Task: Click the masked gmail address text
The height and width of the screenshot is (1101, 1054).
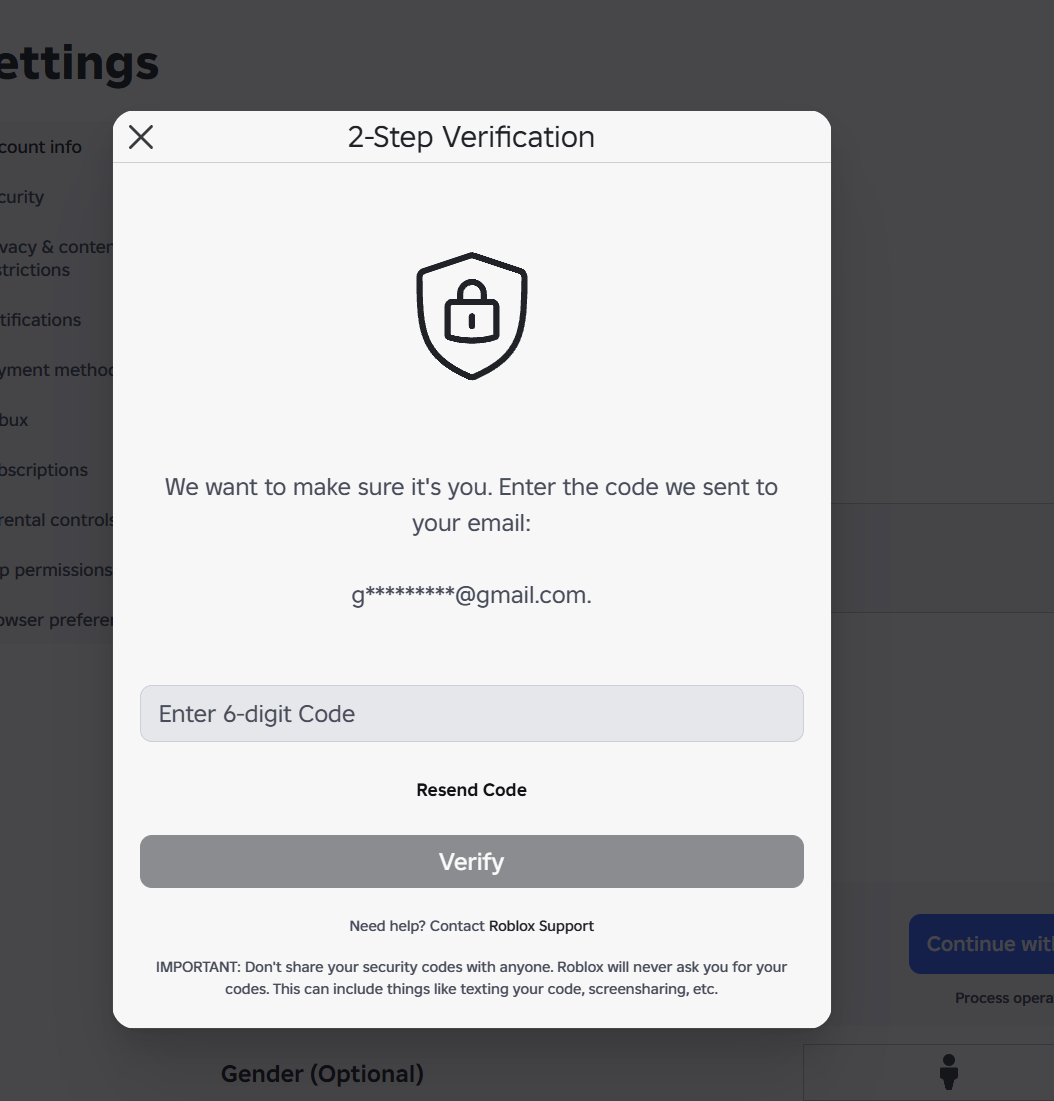Action: [x=472, y=595]
